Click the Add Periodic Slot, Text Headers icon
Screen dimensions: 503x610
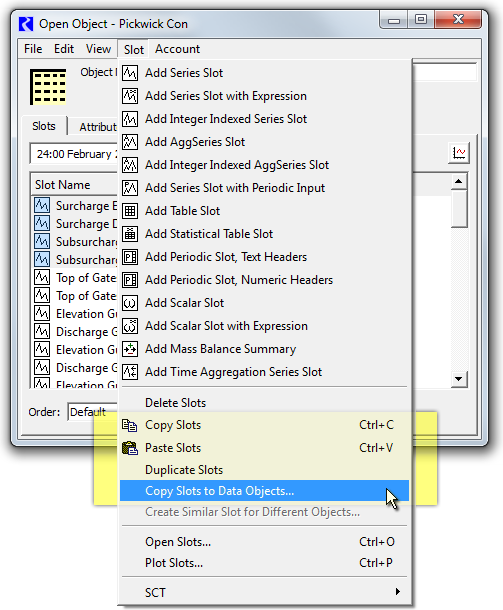(x=130, y=257)
